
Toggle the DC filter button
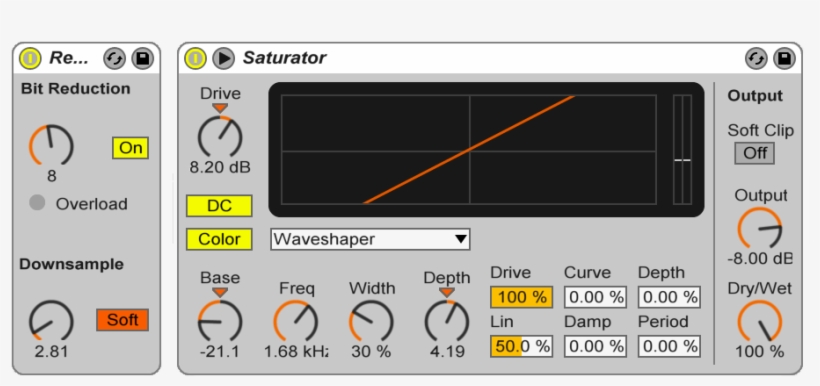[219, 206]
